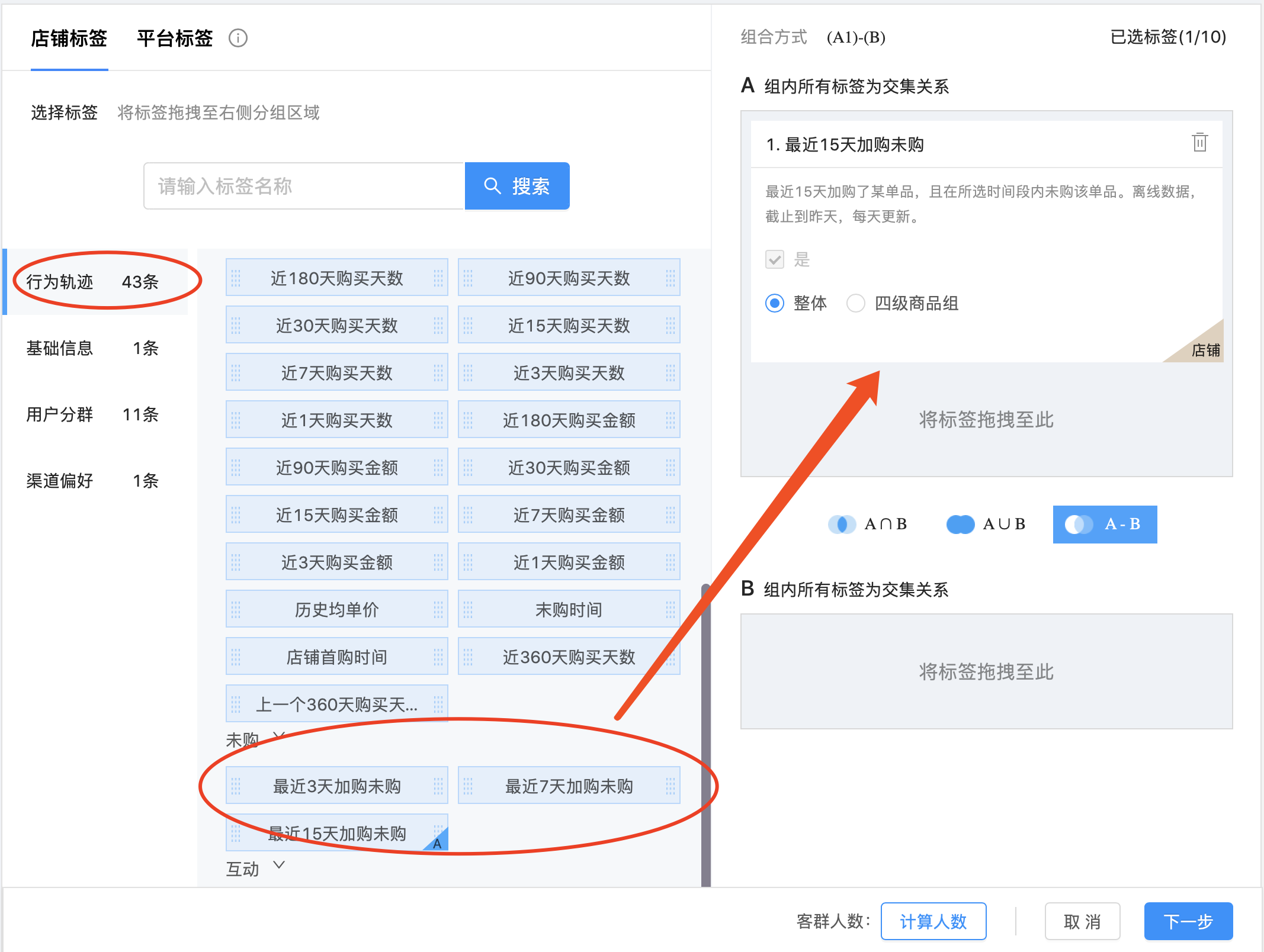Click drag handle on 近180天购买天数 tag

pyautogui.click(x=236, y=278)
